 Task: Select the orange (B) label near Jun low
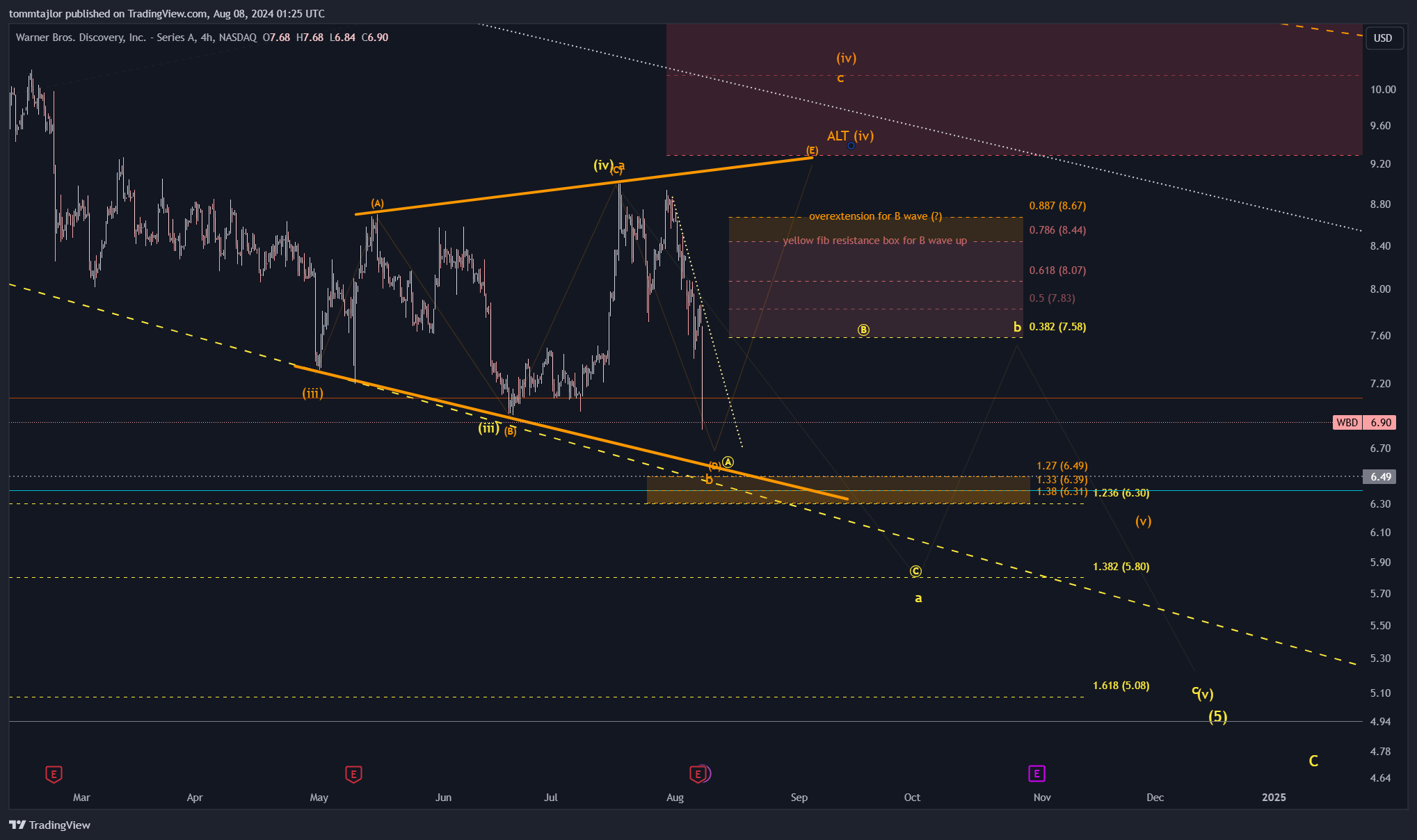pos(511,431)
